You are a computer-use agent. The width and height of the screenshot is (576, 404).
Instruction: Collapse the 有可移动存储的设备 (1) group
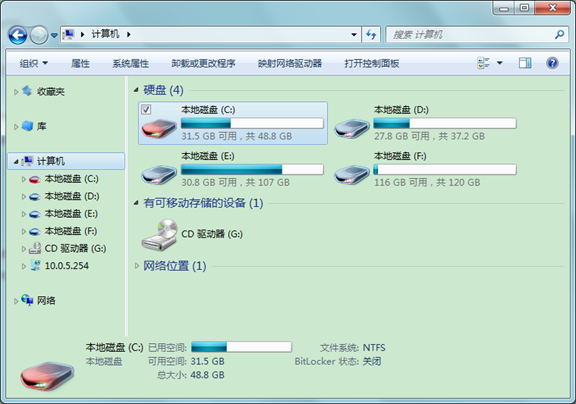coord(136,203)
